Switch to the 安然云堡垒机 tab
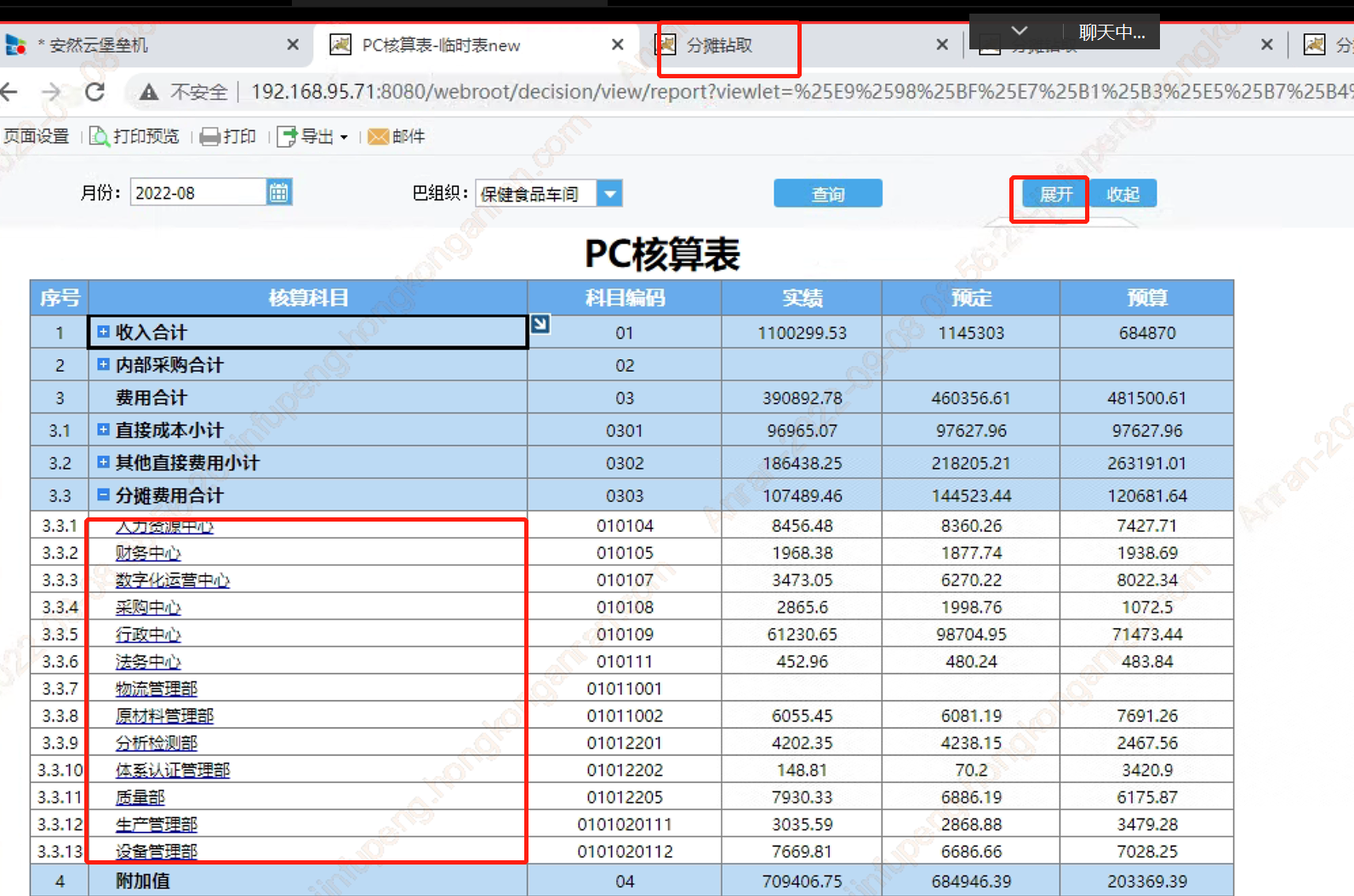Viewport: 1354px width, 896px height. pyautogui.click(x=98, y=45)
